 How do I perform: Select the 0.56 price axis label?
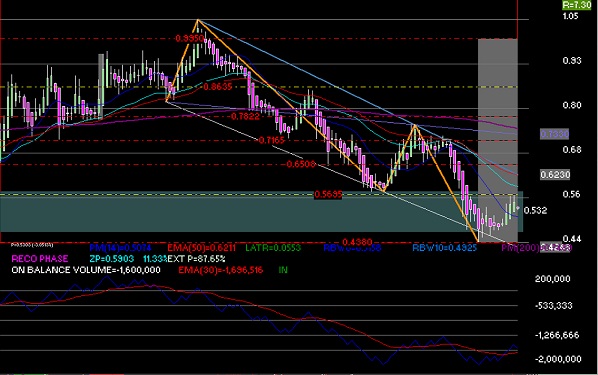tap(572, 195)
